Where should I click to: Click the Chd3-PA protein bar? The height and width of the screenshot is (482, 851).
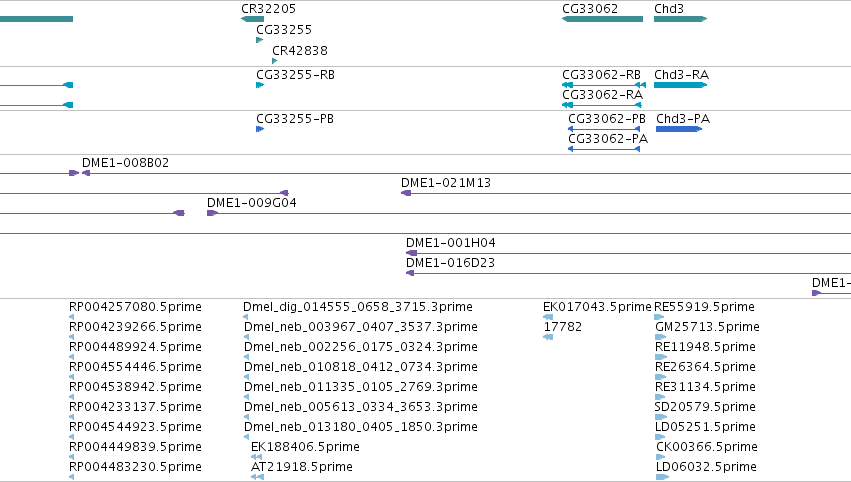pos(679,129)
